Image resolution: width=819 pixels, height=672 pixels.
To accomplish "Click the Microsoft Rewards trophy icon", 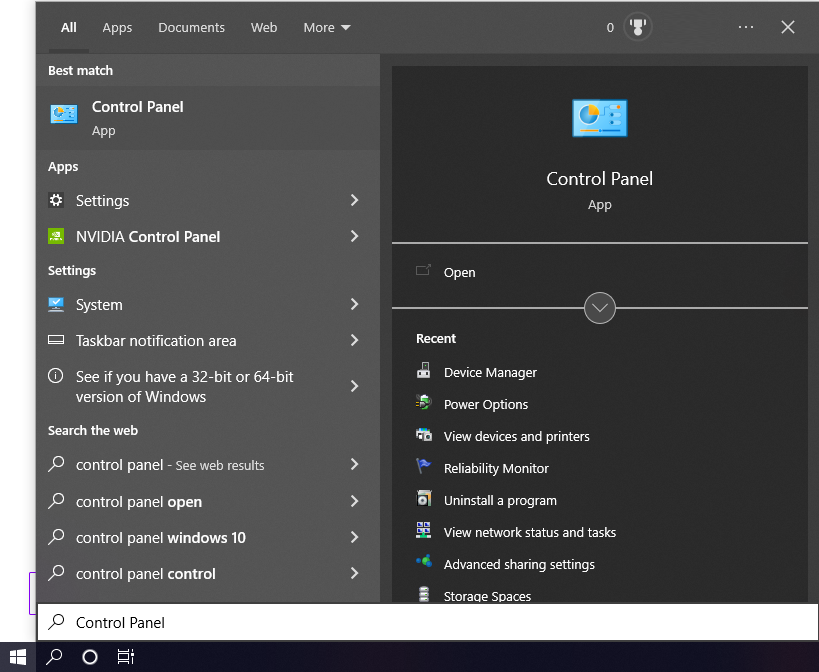I will [x=637, y=27].
